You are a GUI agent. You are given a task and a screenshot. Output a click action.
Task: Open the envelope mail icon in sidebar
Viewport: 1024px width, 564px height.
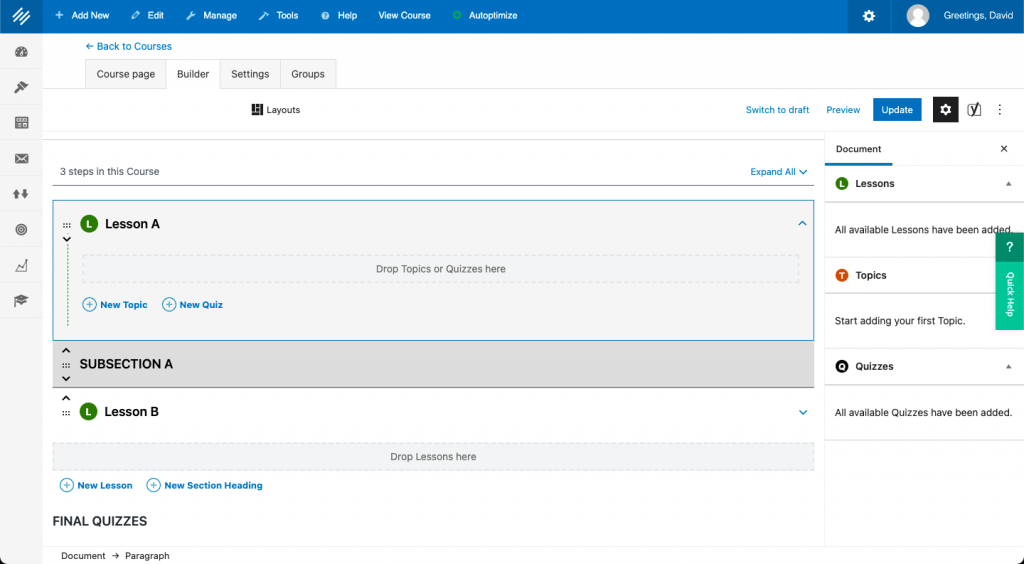coord(21,158)
